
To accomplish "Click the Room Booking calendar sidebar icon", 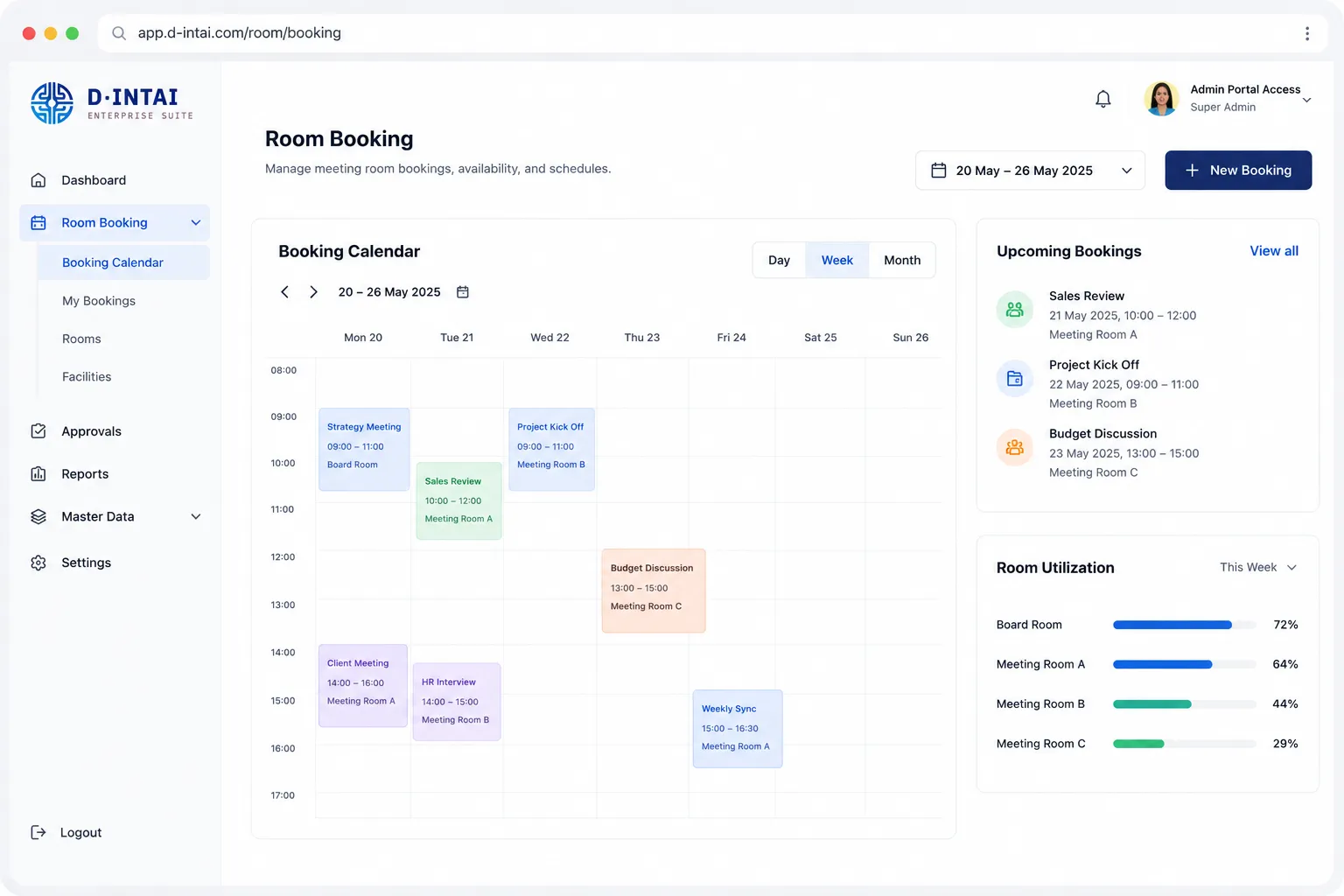I will click(38, 223).
